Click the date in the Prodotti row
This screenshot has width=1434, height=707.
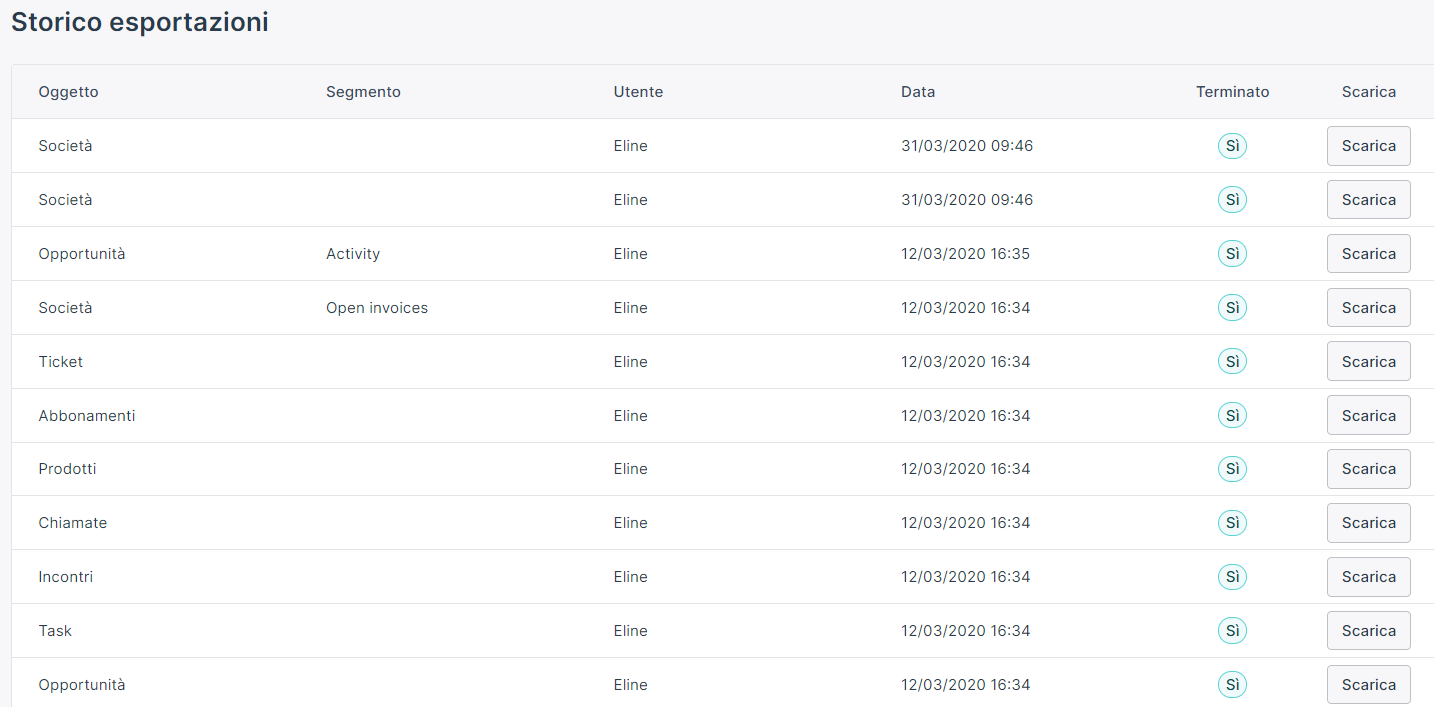[x=965, y=468]
